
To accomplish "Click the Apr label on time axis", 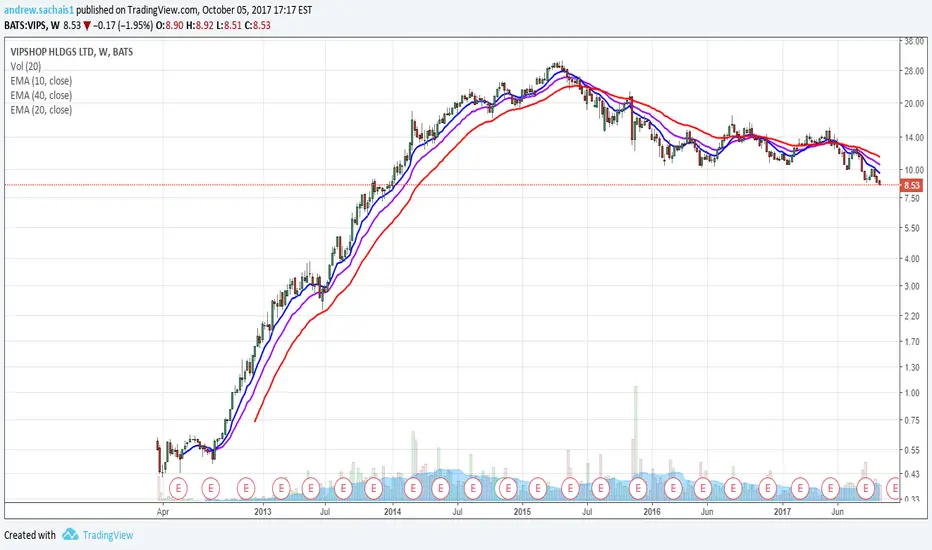I will [163, 511].
